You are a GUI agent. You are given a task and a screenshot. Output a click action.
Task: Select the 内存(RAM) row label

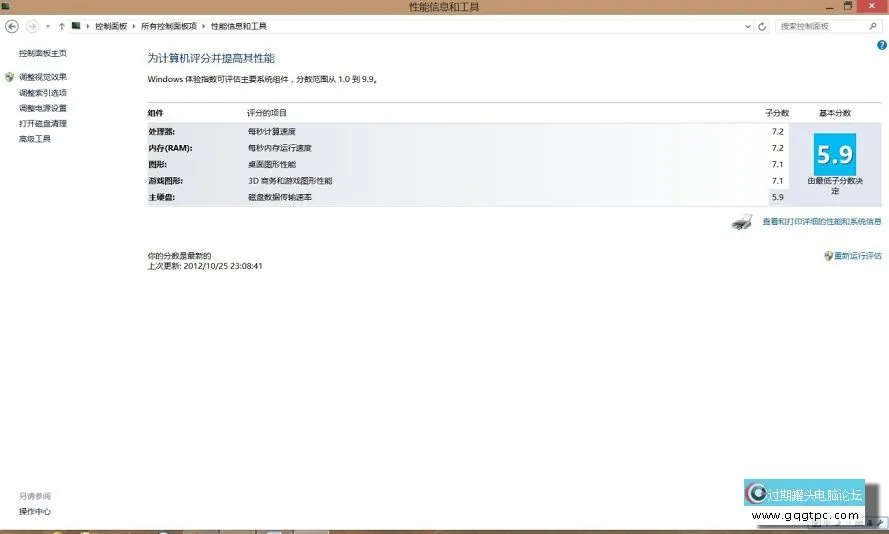pos(170,148)
